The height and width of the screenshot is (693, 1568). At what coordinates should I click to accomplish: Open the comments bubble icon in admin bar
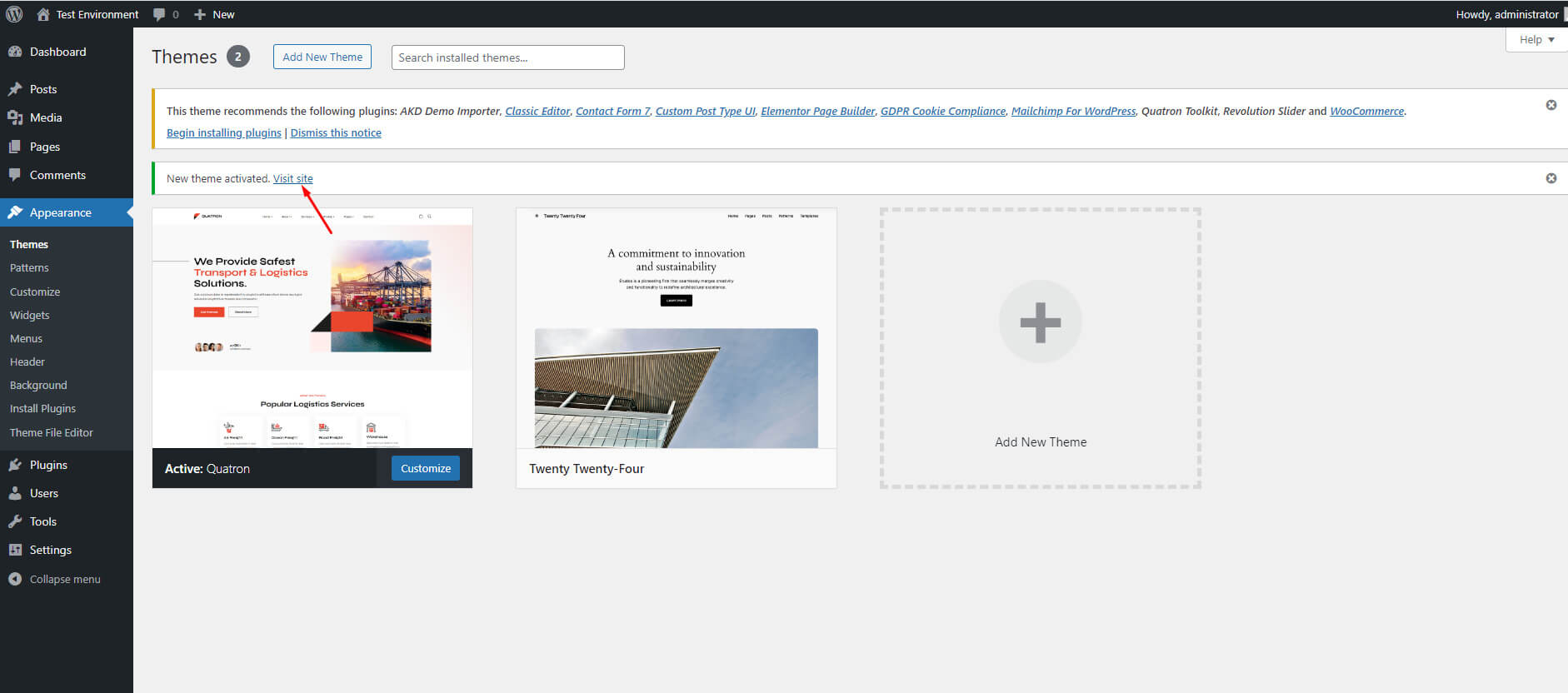(x=159, y=14)
